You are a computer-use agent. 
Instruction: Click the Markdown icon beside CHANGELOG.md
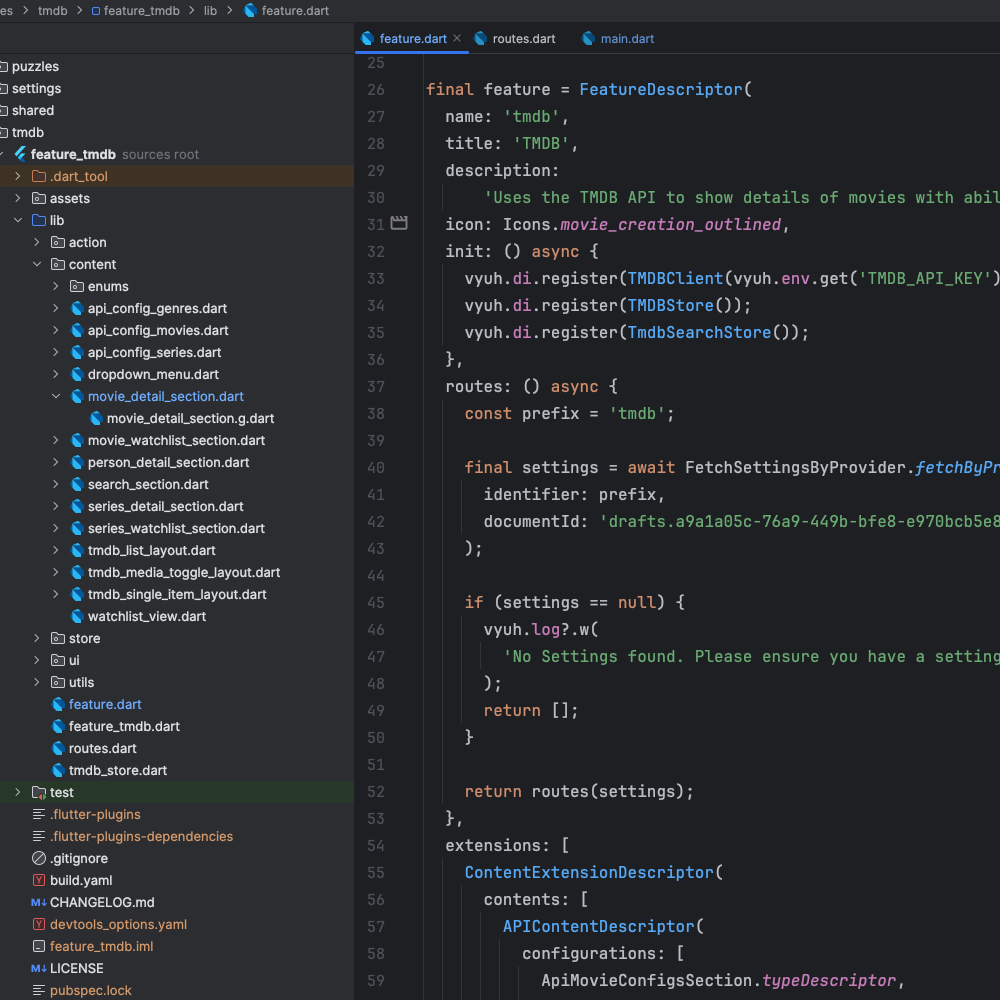pos(37,902)
